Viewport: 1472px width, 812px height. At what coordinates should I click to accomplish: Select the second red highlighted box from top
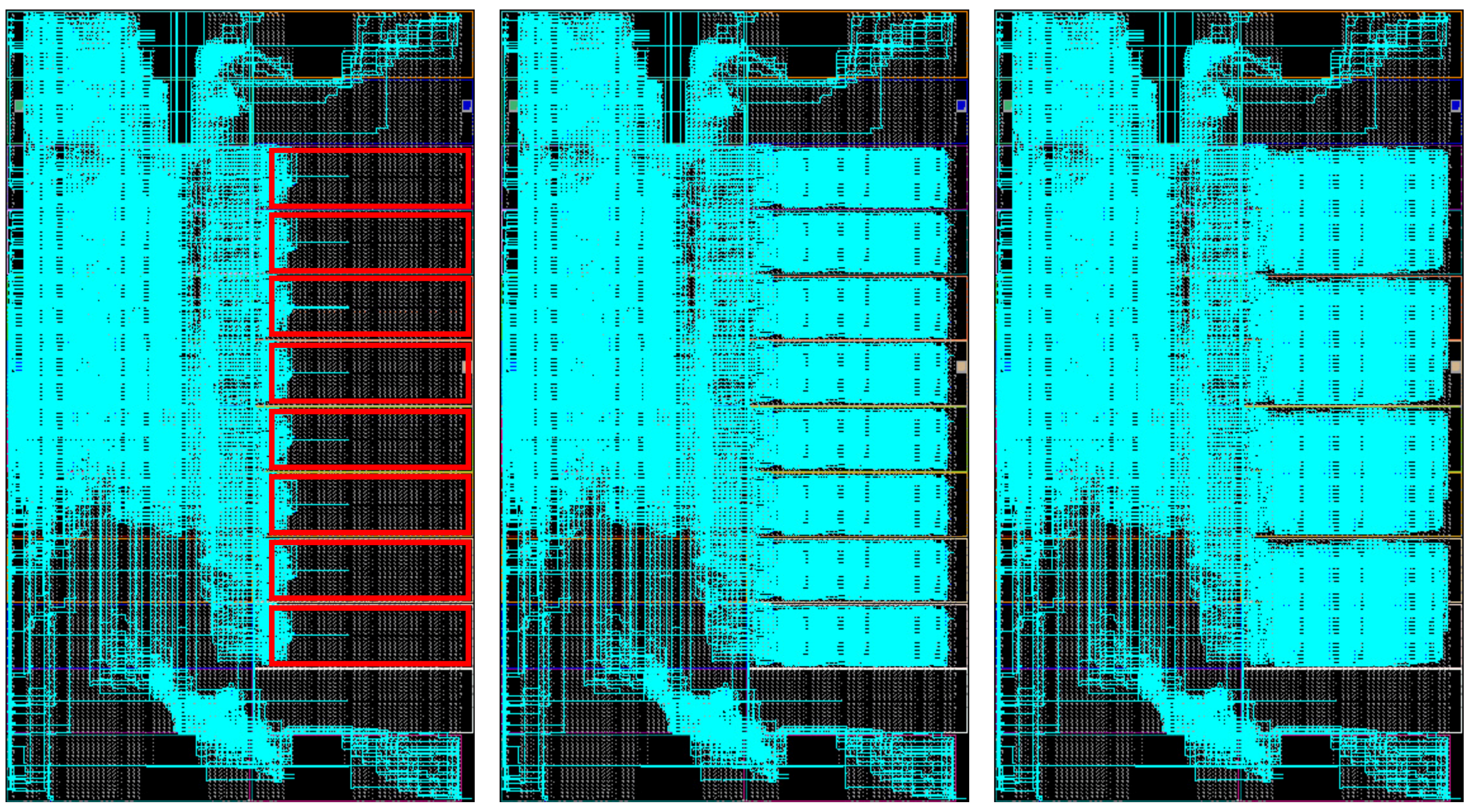[x=370, y=242]
